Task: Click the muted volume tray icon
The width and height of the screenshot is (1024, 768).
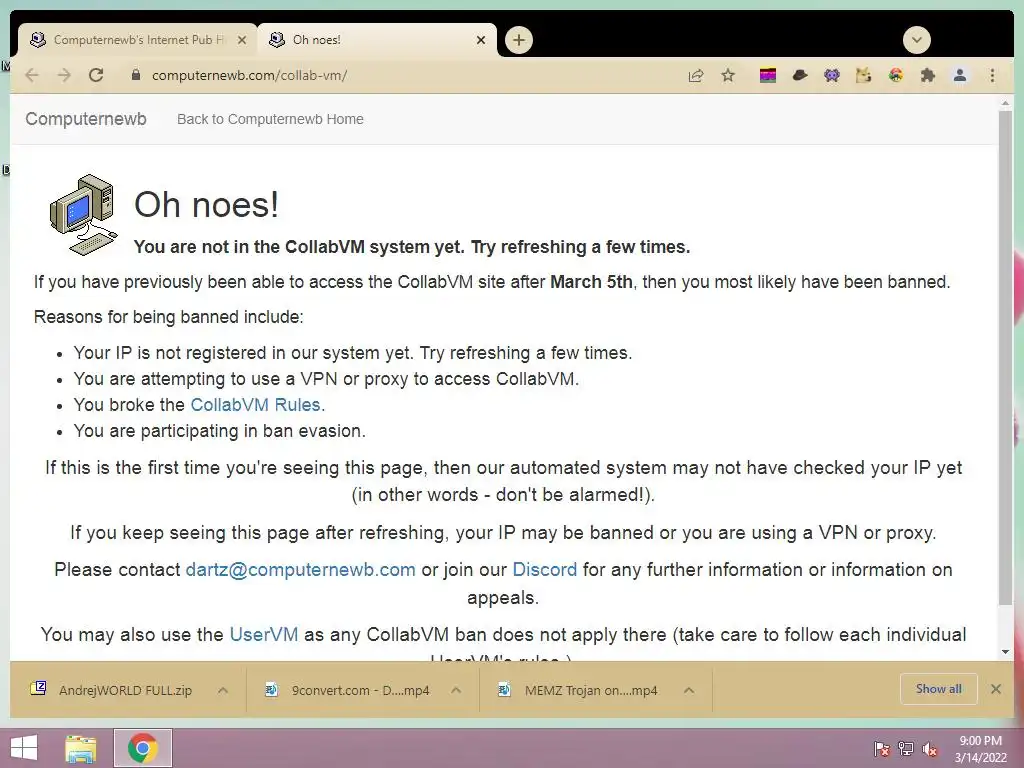Action: point(930,749)
